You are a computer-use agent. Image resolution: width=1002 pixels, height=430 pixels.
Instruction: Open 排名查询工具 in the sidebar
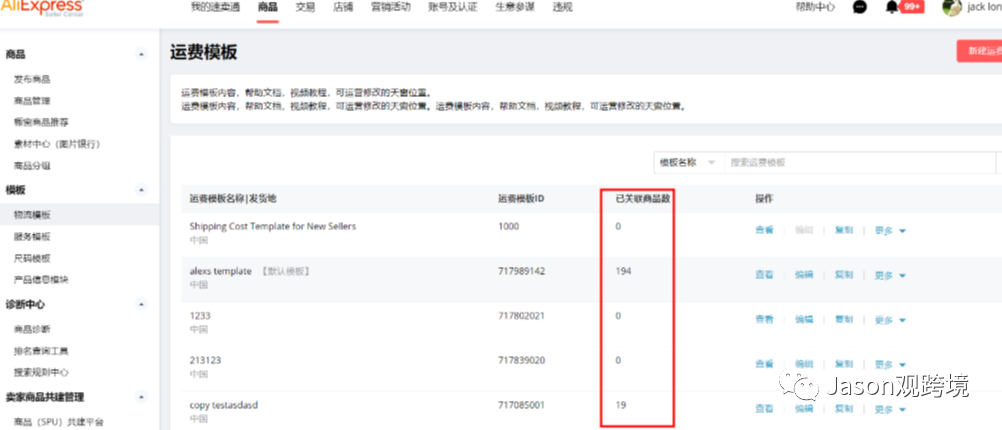pos(41,351)
